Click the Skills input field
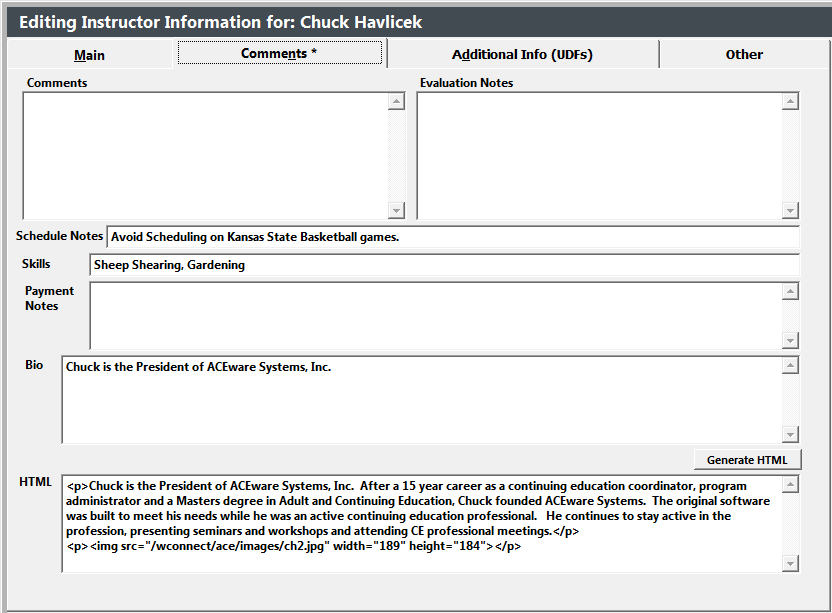832x613 pixels. pyautogui.click(x=444, y=265)
